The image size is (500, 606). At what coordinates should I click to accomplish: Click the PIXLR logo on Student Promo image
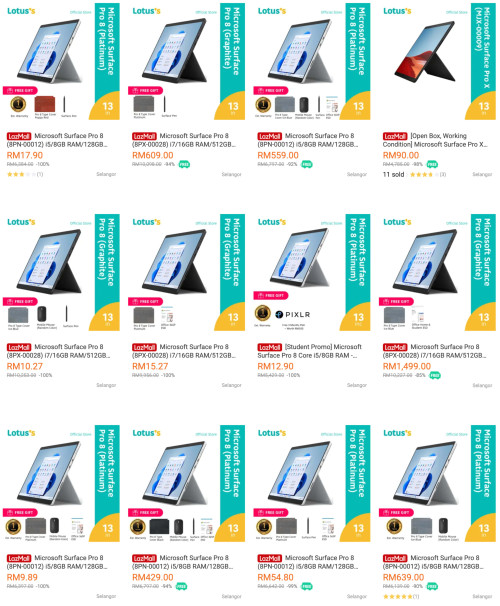(x=293, y=315)
